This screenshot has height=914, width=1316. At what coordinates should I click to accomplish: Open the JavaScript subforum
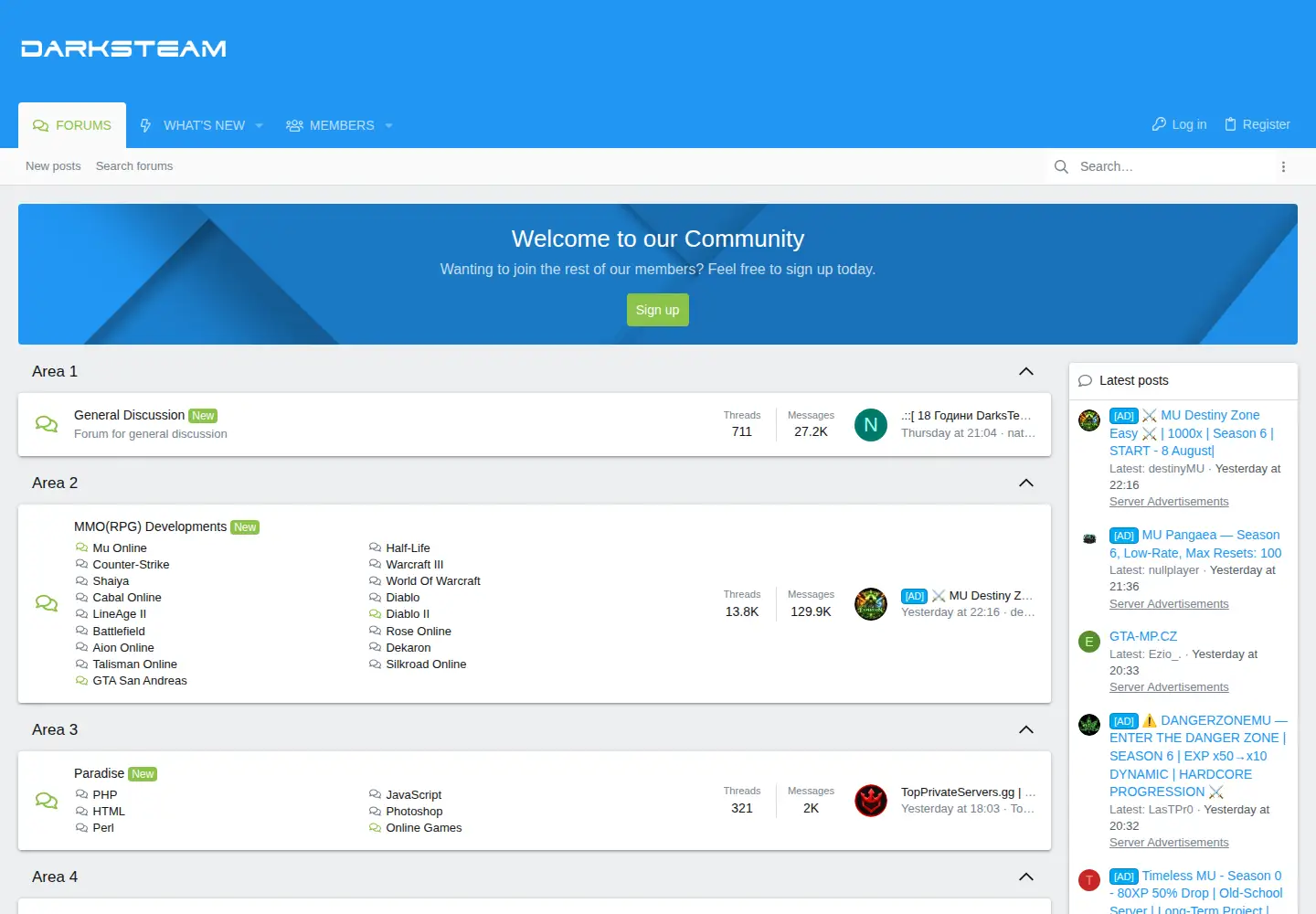click(x=414, y=795)
